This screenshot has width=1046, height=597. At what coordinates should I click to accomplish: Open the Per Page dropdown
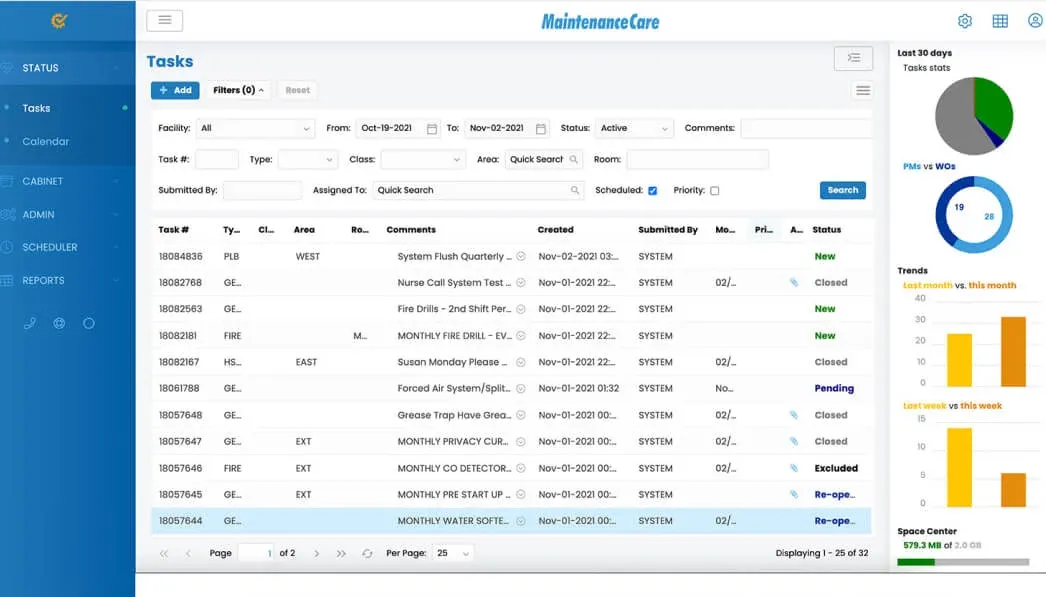[453, 554]
